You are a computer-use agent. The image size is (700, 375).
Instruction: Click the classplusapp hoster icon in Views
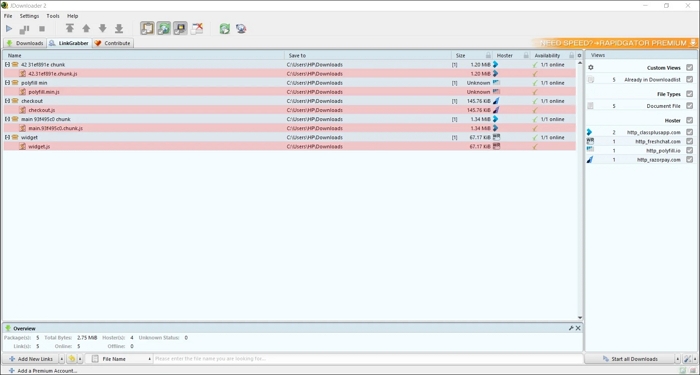(589, 132)
